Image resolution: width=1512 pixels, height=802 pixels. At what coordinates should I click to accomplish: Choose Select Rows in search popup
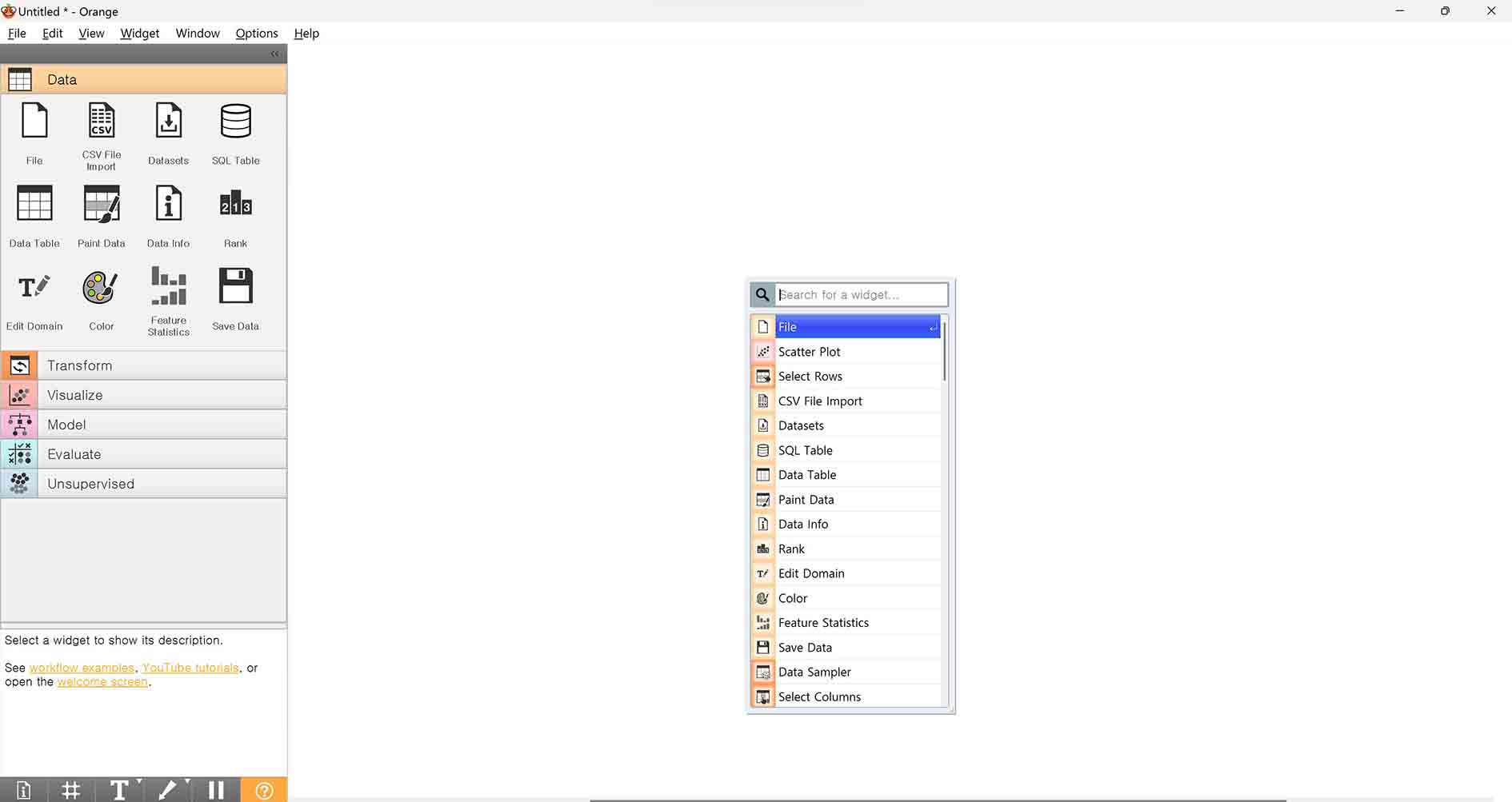(x=846, y=376)
